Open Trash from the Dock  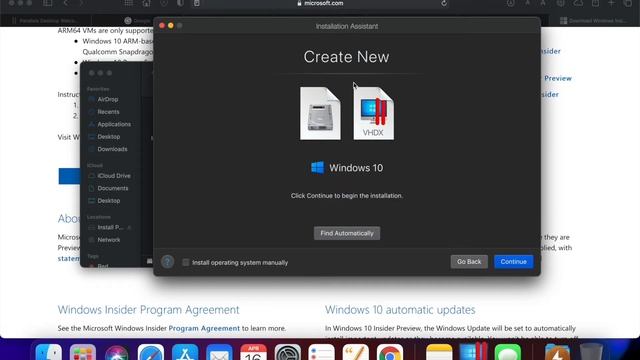[591, 353]
